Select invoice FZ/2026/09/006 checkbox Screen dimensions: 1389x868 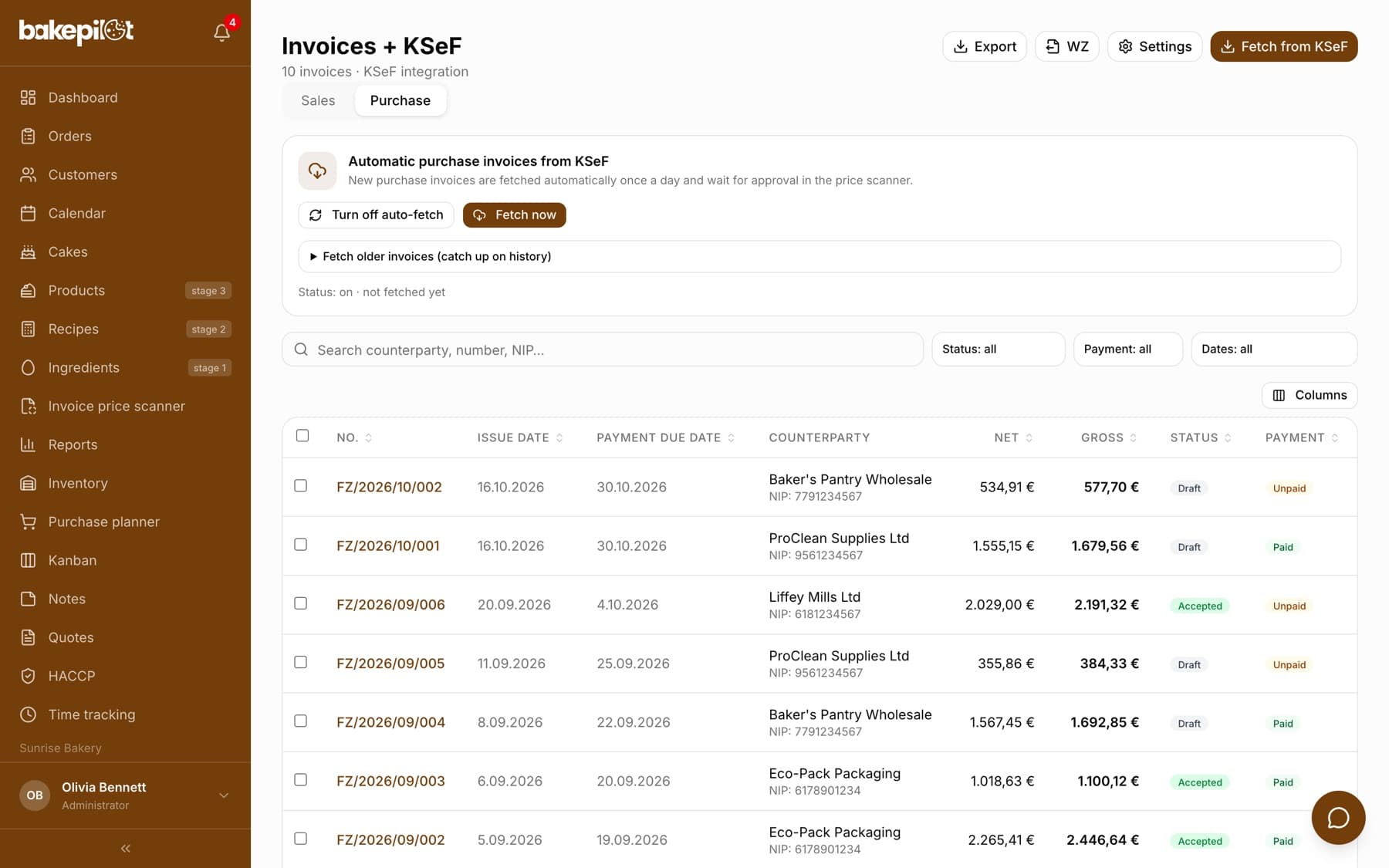[x=301, y=603]
